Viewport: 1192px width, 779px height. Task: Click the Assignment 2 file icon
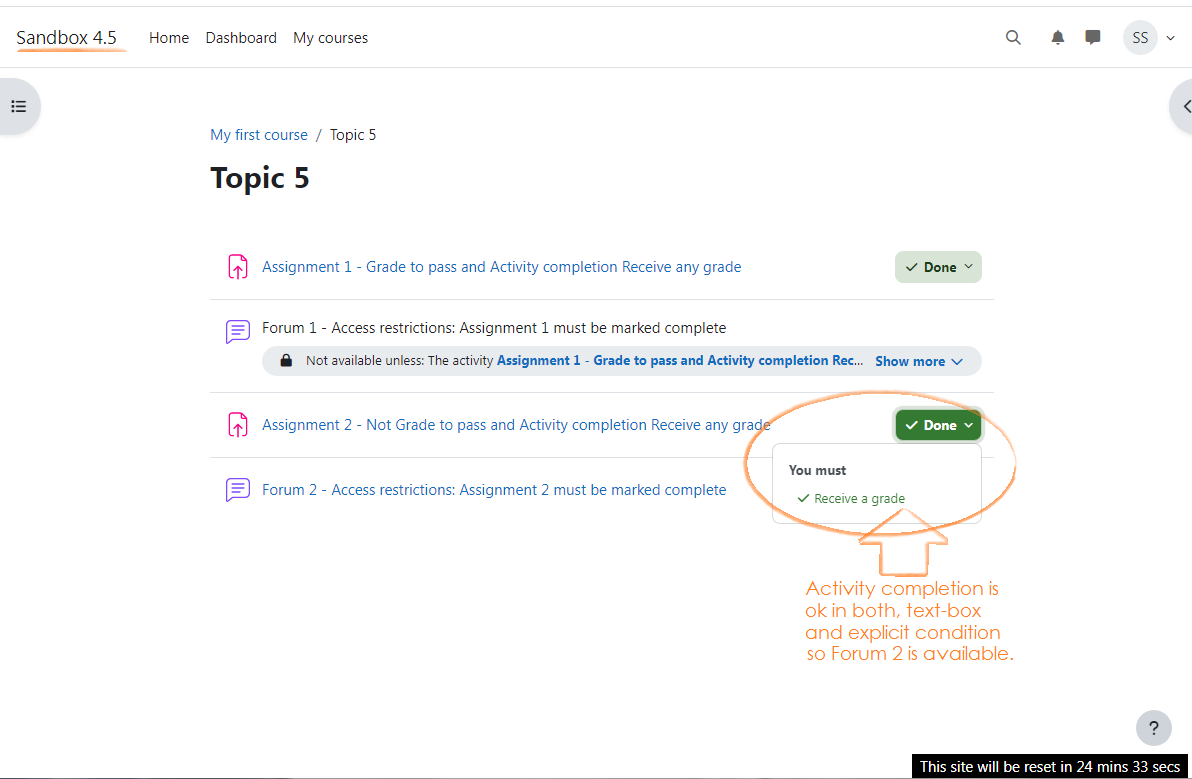[238, 425]
